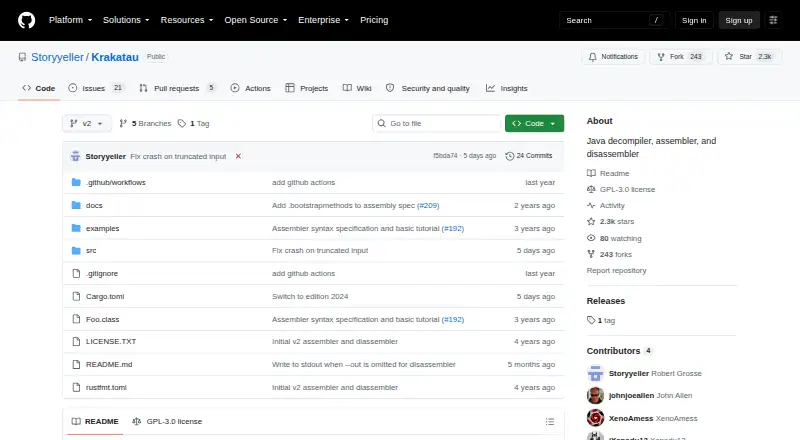Open the .gitignore file
The image size is (800, 440).
[x=102, y=274]
